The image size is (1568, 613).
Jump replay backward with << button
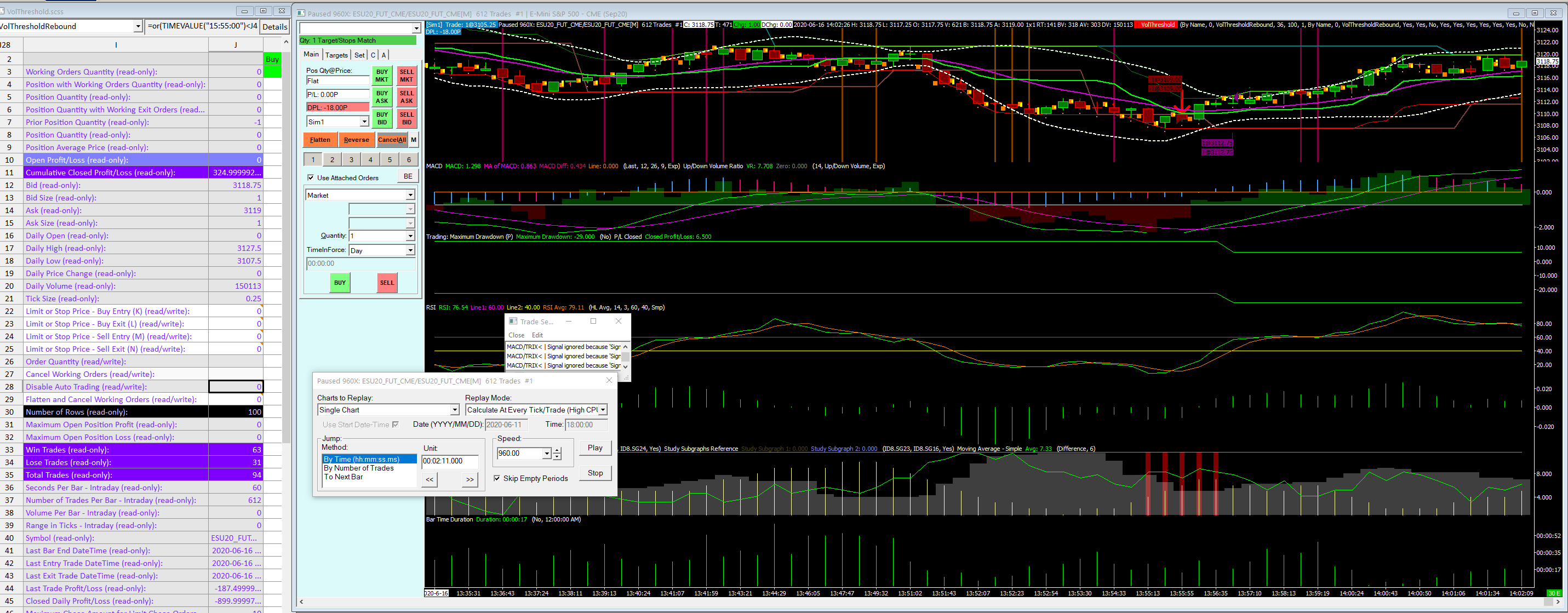429,480
